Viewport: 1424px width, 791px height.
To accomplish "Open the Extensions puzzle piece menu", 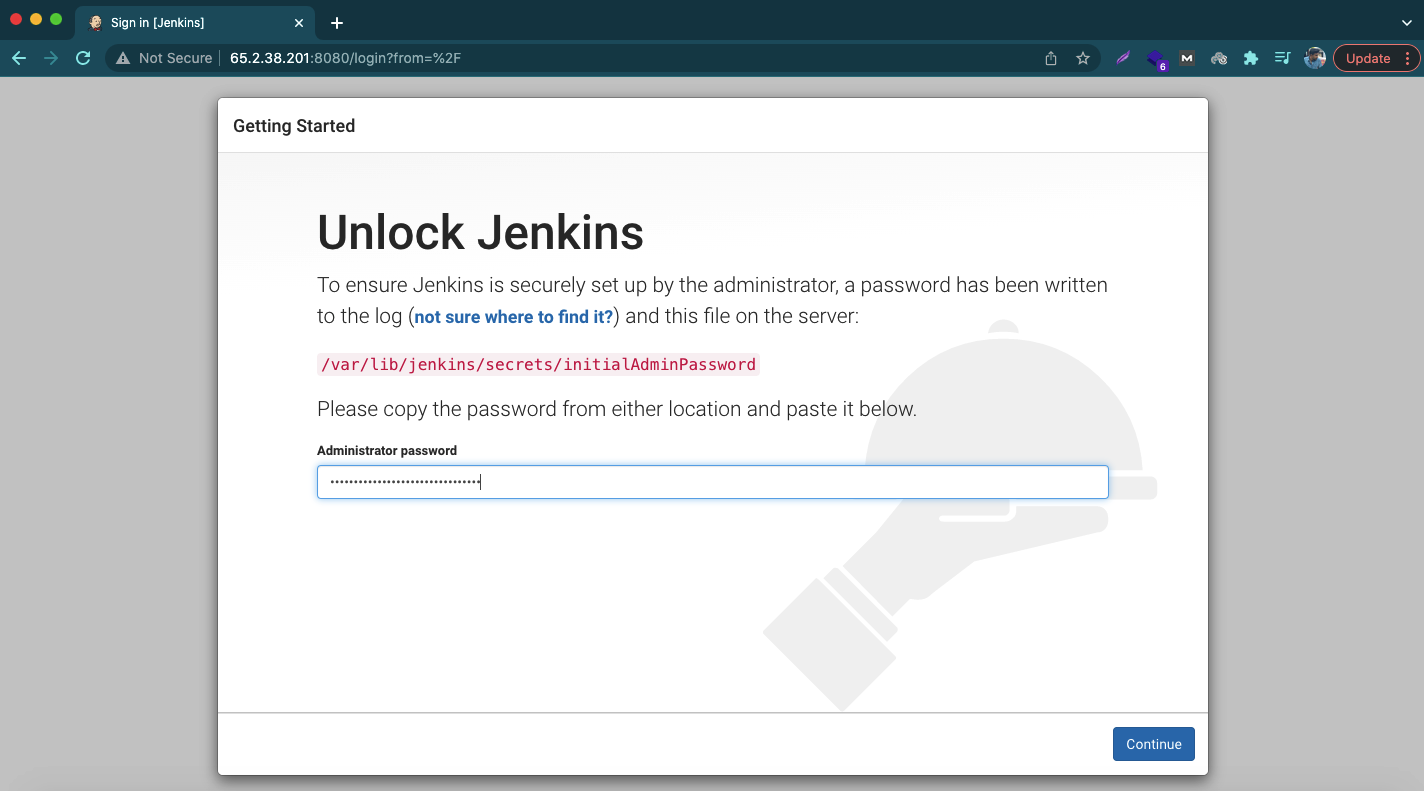I will pos(1251,58).
